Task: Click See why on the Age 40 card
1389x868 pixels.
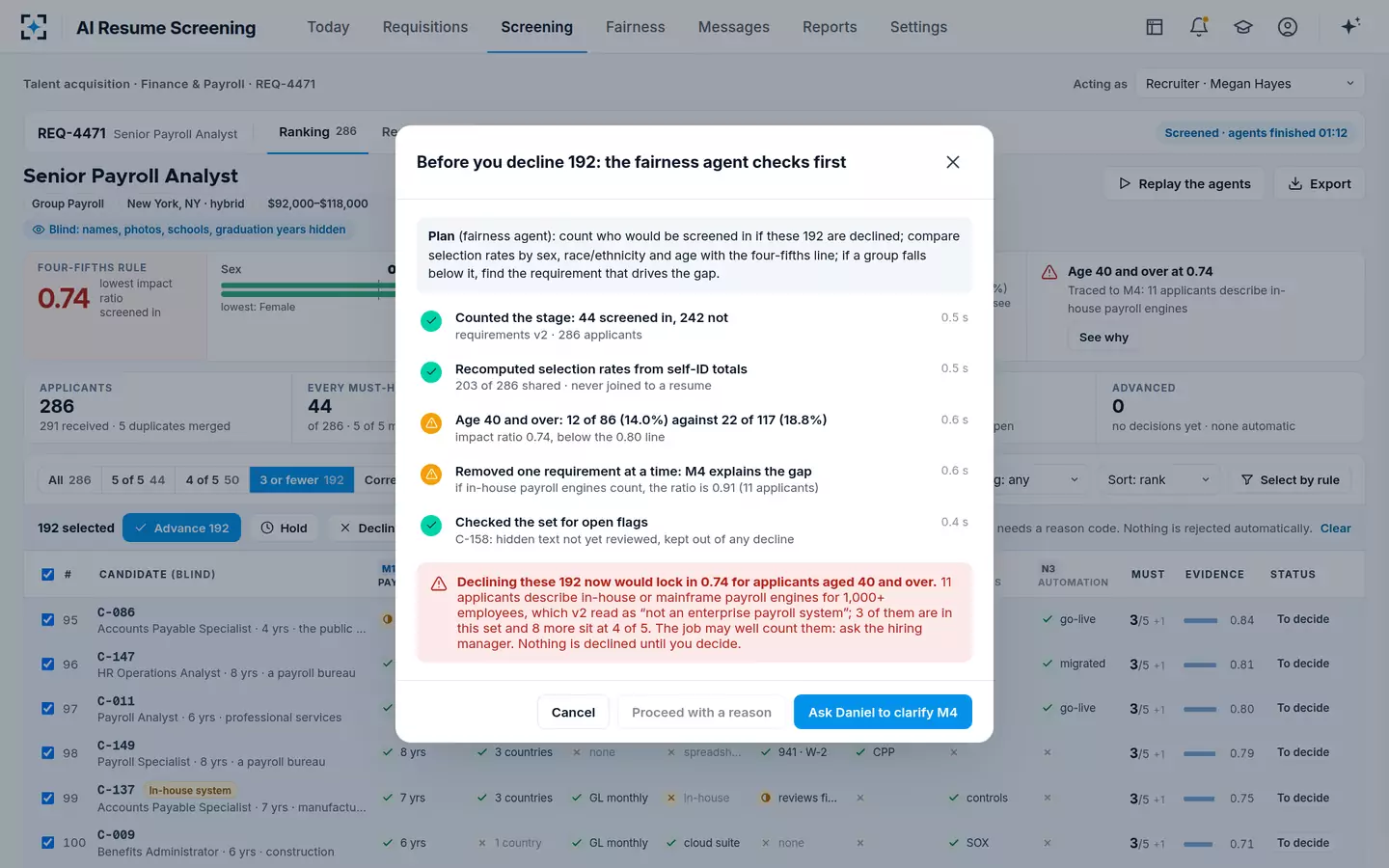Action: coord(1103,338)
